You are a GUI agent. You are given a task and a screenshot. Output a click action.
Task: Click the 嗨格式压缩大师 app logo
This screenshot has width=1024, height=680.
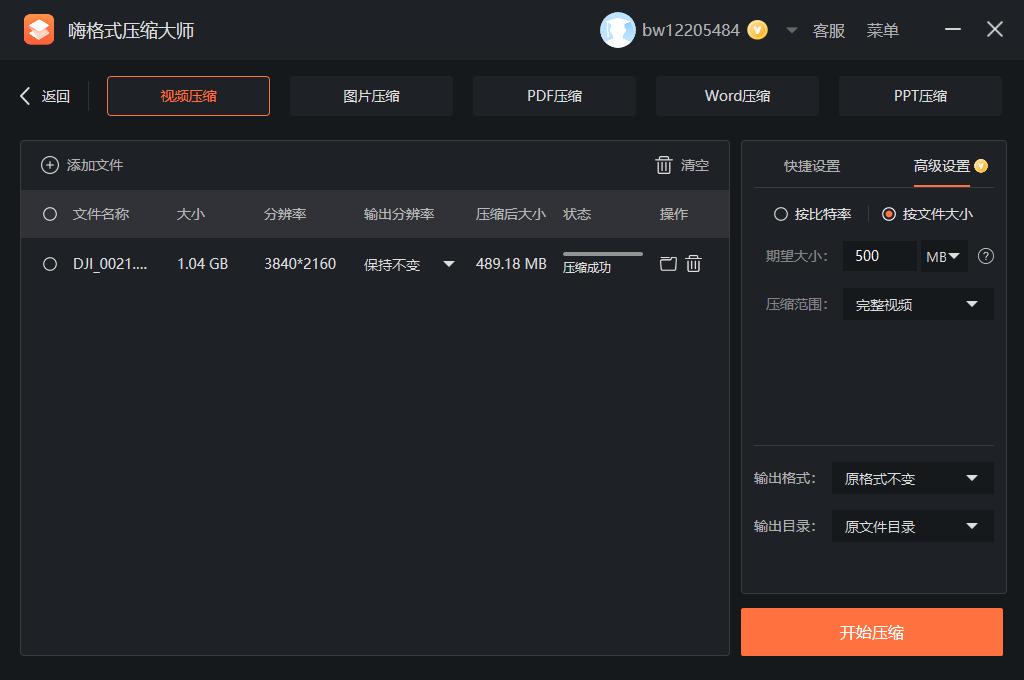38,29
